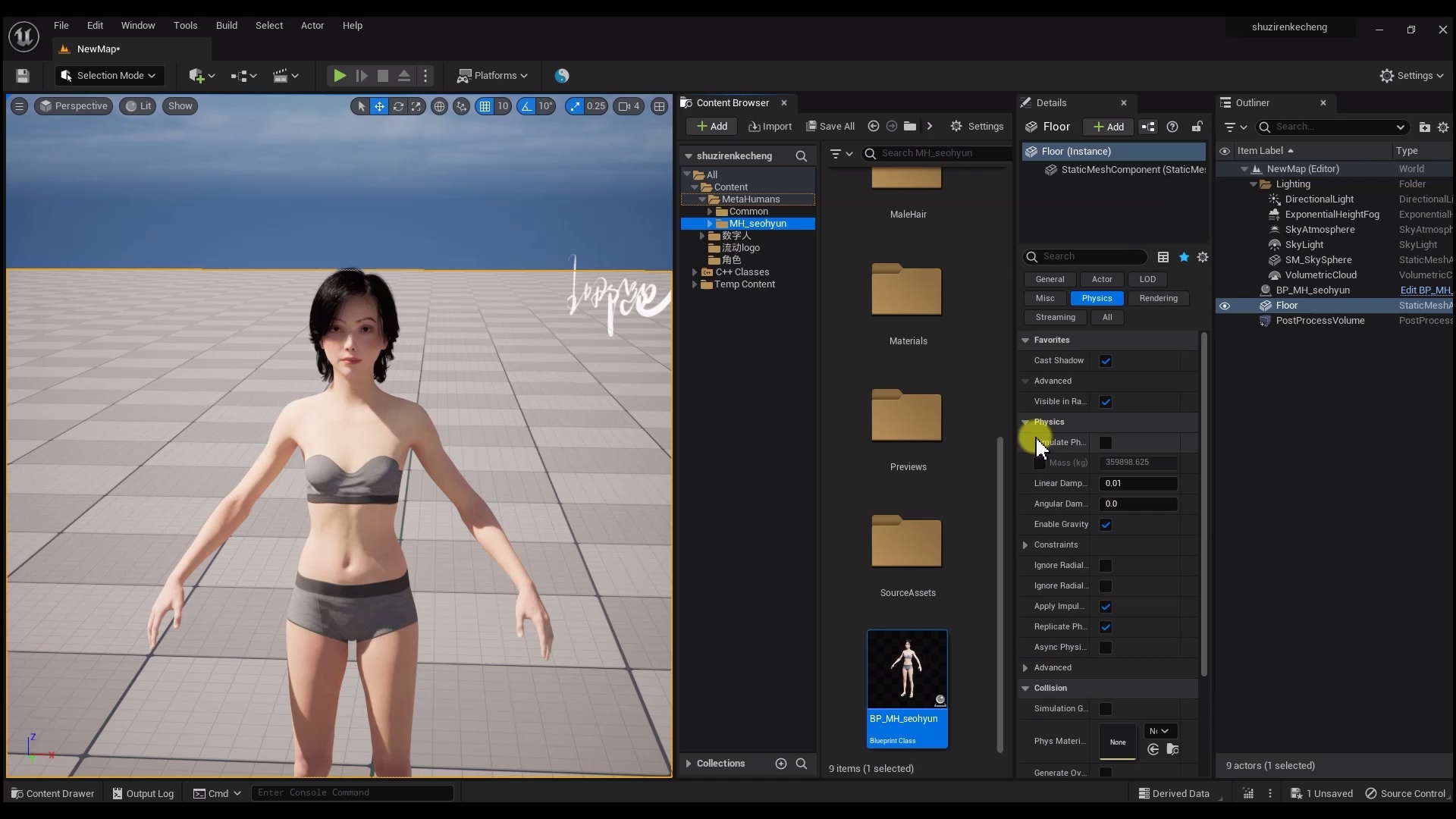Enable Simulate Physics checkbox
The image size is (1456, 819).
click(1106, 443)
